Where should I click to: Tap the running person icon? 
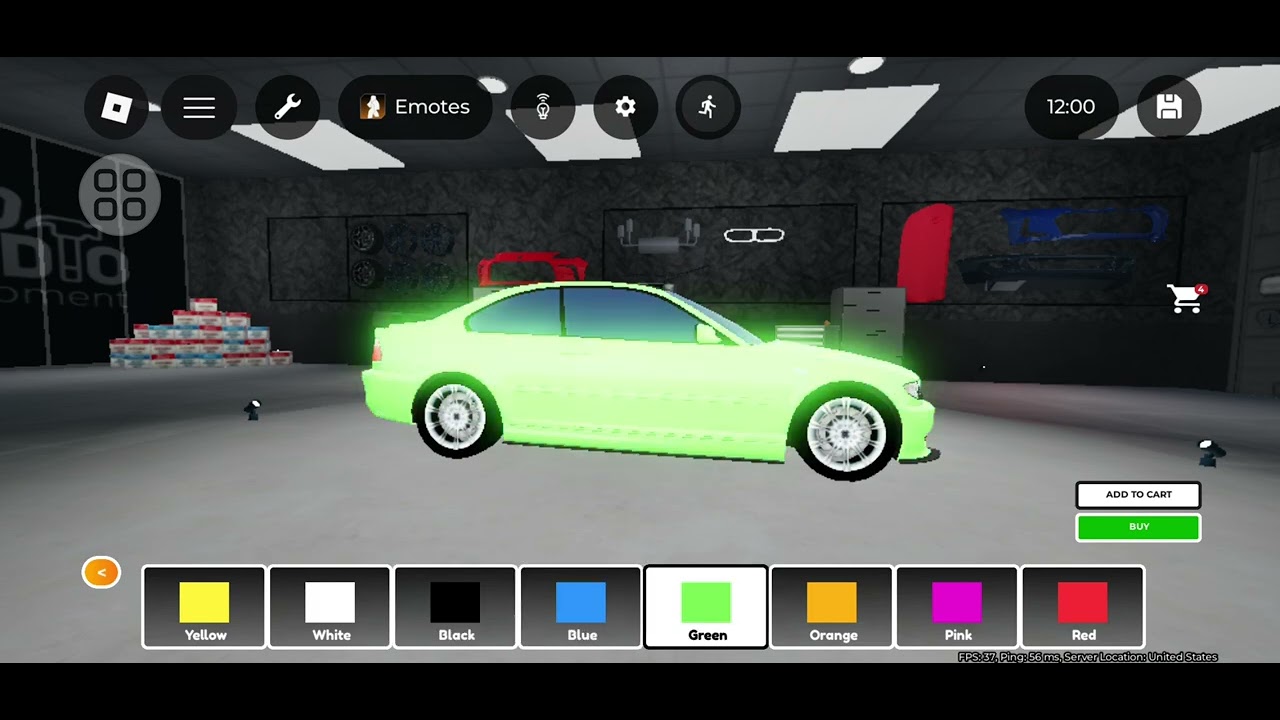708,107
